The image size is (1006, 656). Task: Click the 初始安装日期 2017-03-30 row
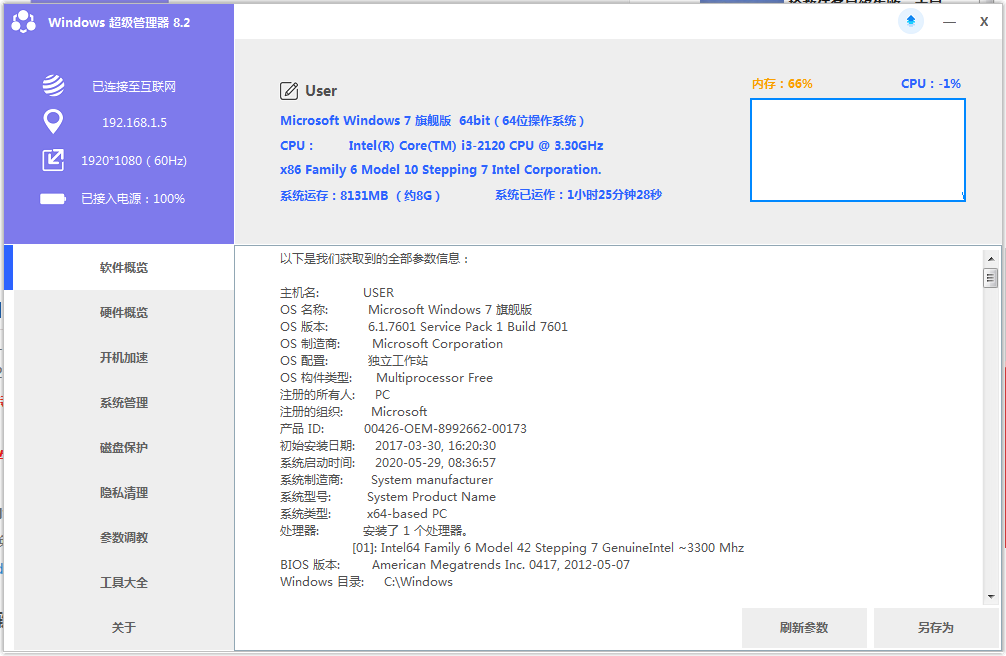(388, 446)
